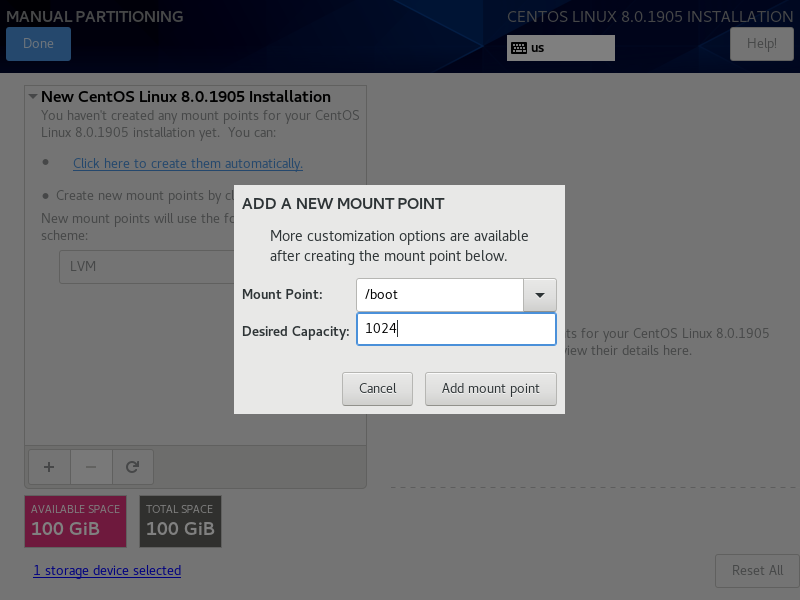Screen dimensions: 800x600
Task: Click the Done button
Action: coord(38,44)
